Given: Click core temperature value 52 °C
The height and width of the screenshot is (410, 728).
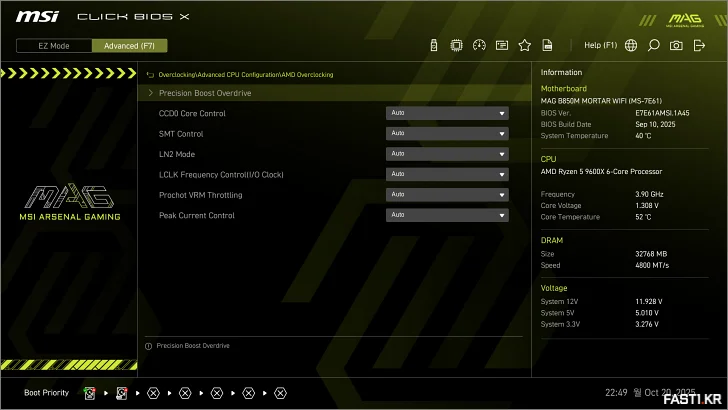Looking at the screenshot, I should pos(643,217).
